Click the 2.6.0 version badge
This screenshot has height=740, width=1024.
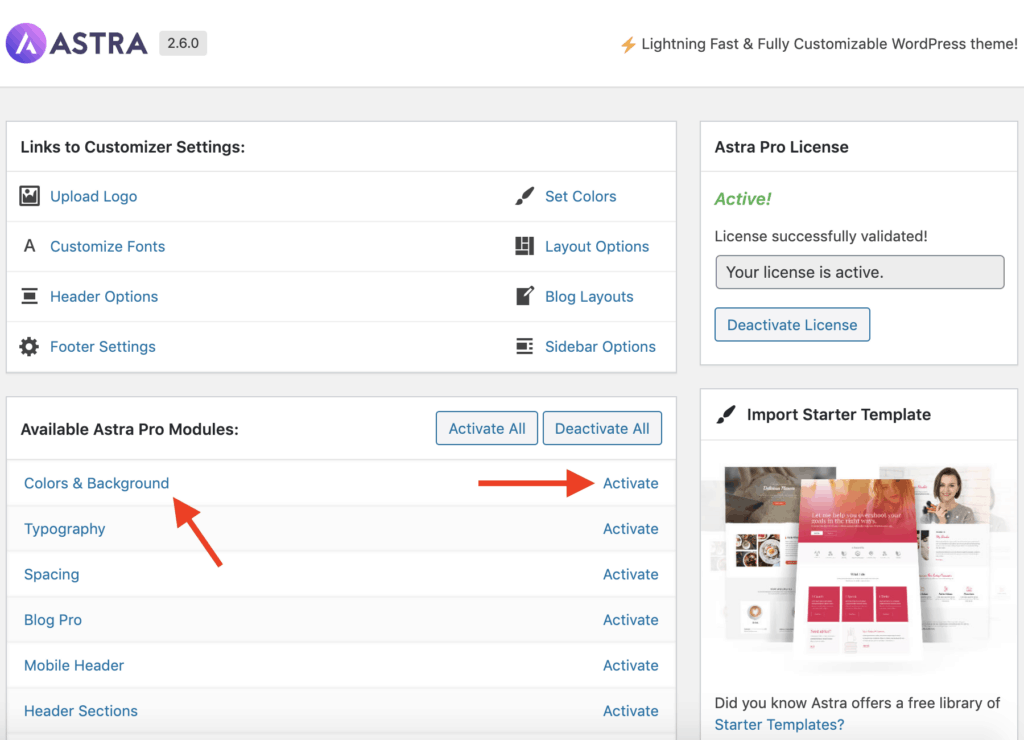(x=183, y=43)
